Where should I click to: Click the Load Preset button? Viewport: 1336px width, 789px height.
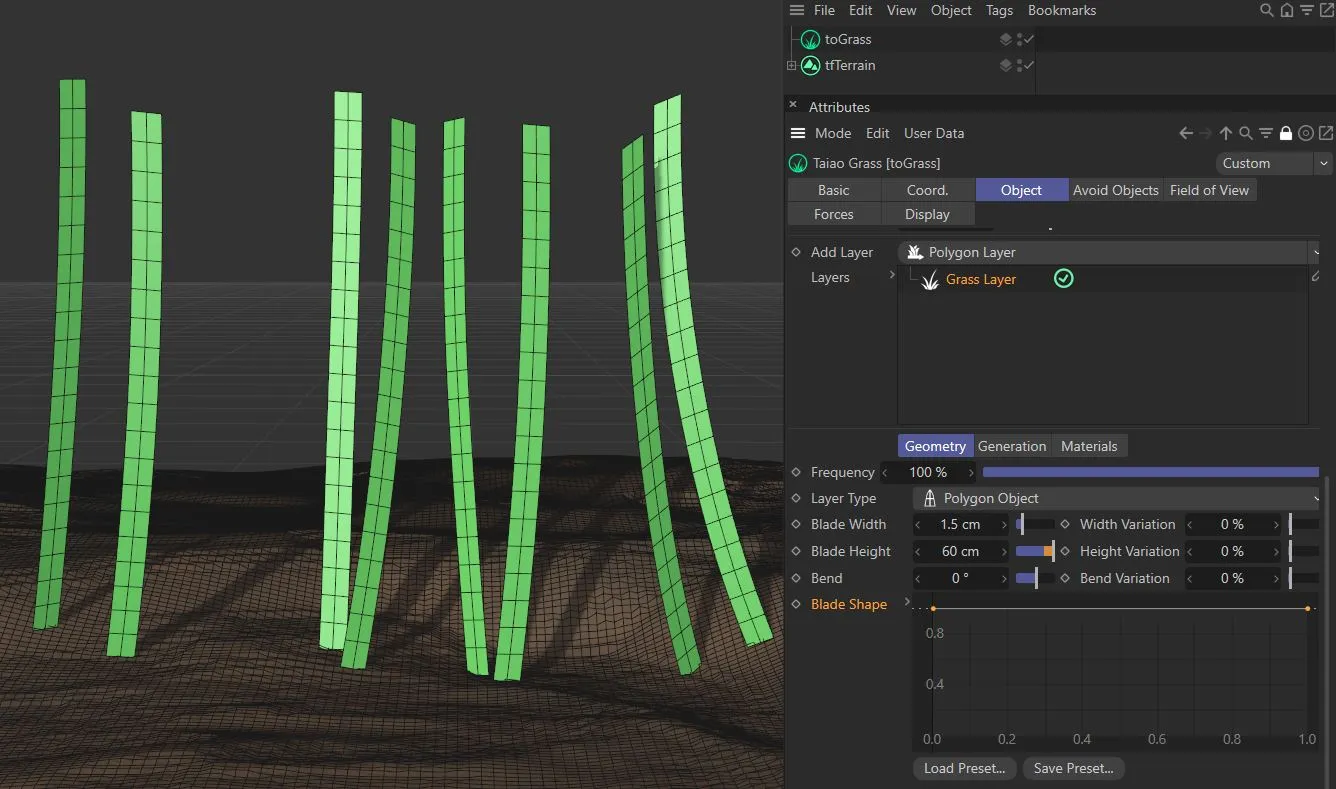(963, 768)
